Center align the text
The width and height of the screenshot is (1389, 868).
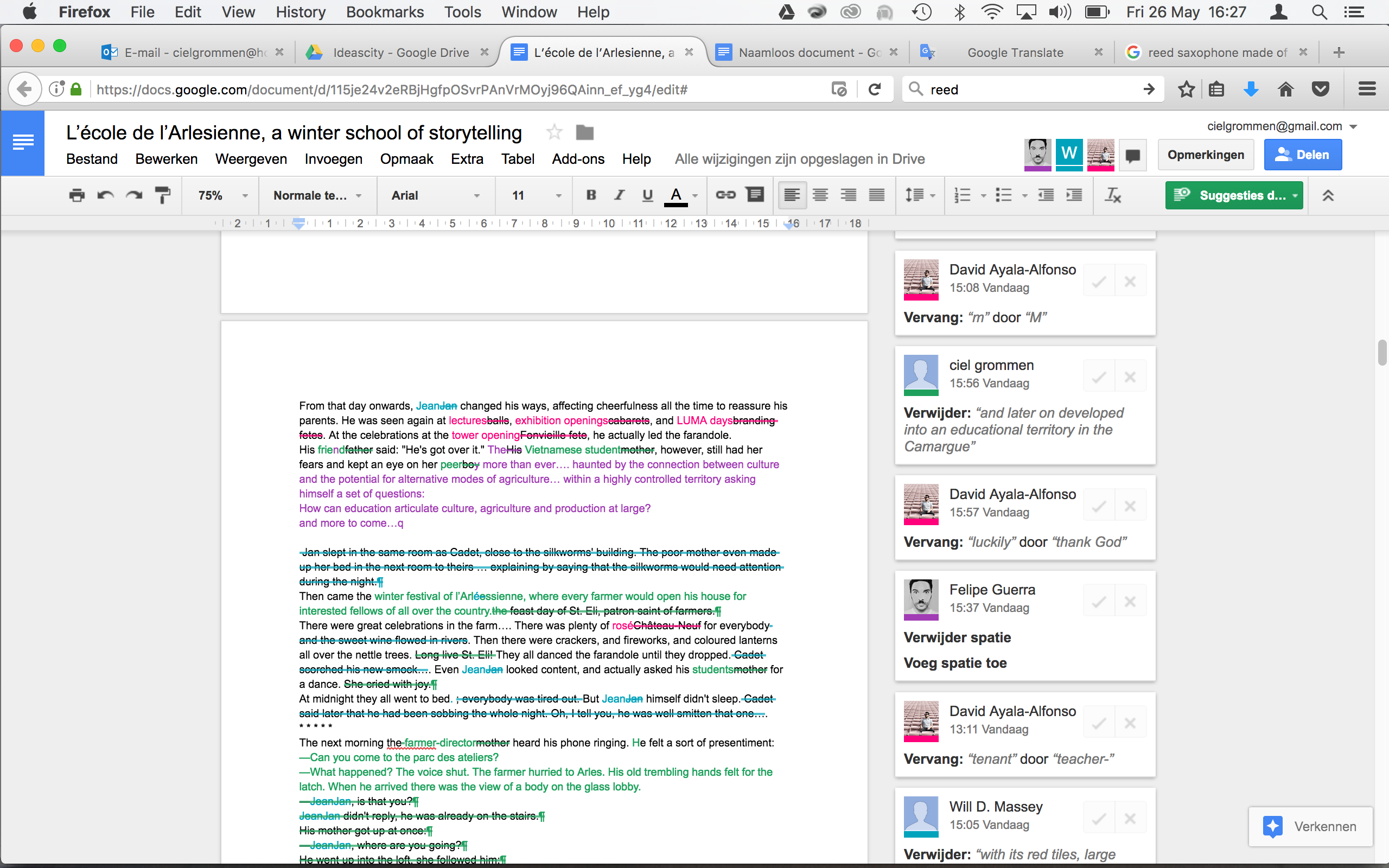tap(820, 195)
